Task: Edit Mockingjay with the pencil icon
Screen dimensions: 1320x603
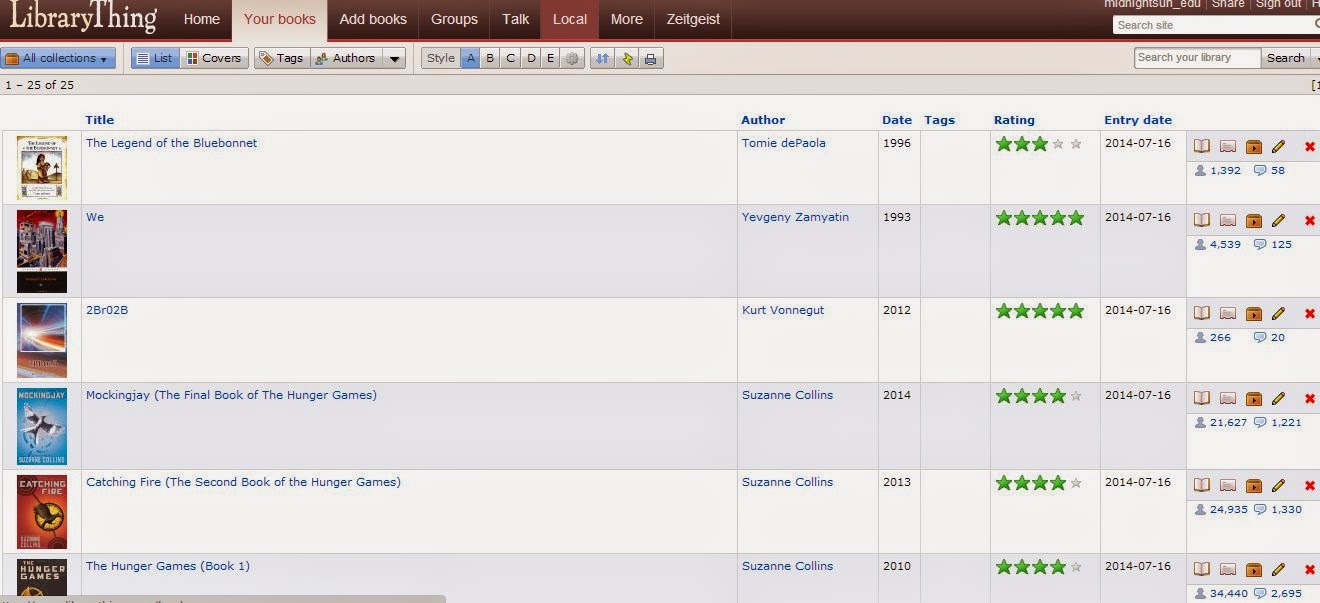Action: 1278,398
